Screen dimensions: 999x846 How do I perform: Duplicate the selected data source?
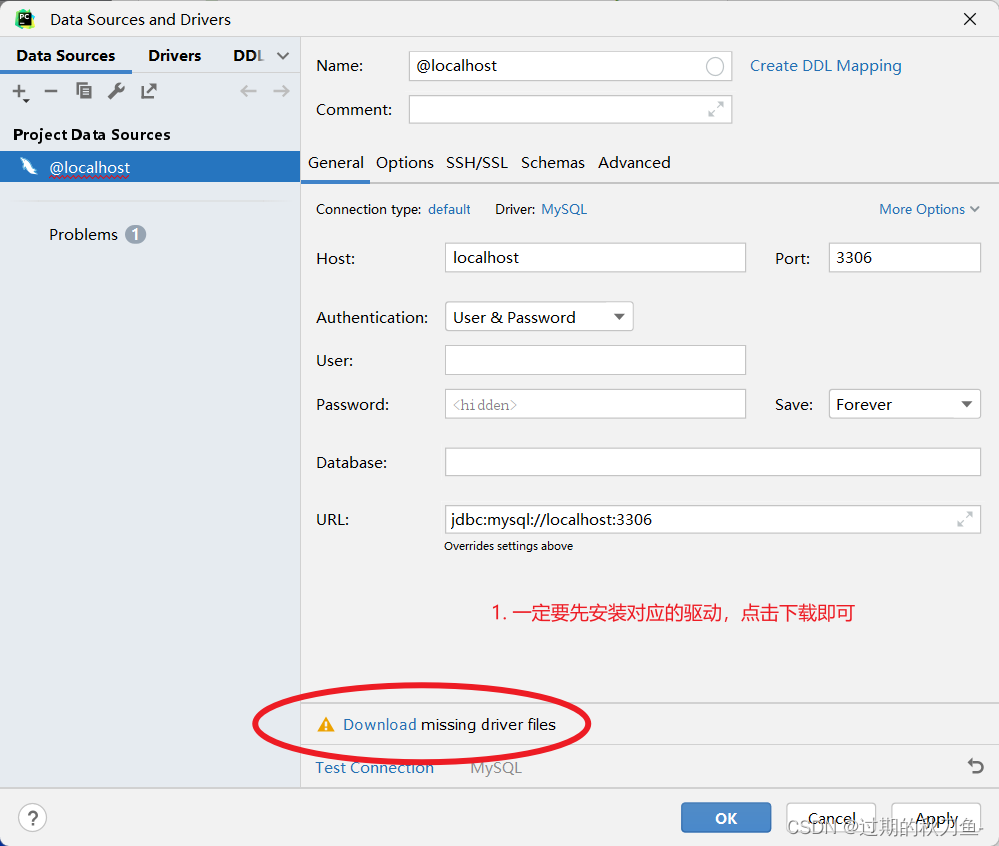coord(83,91)
